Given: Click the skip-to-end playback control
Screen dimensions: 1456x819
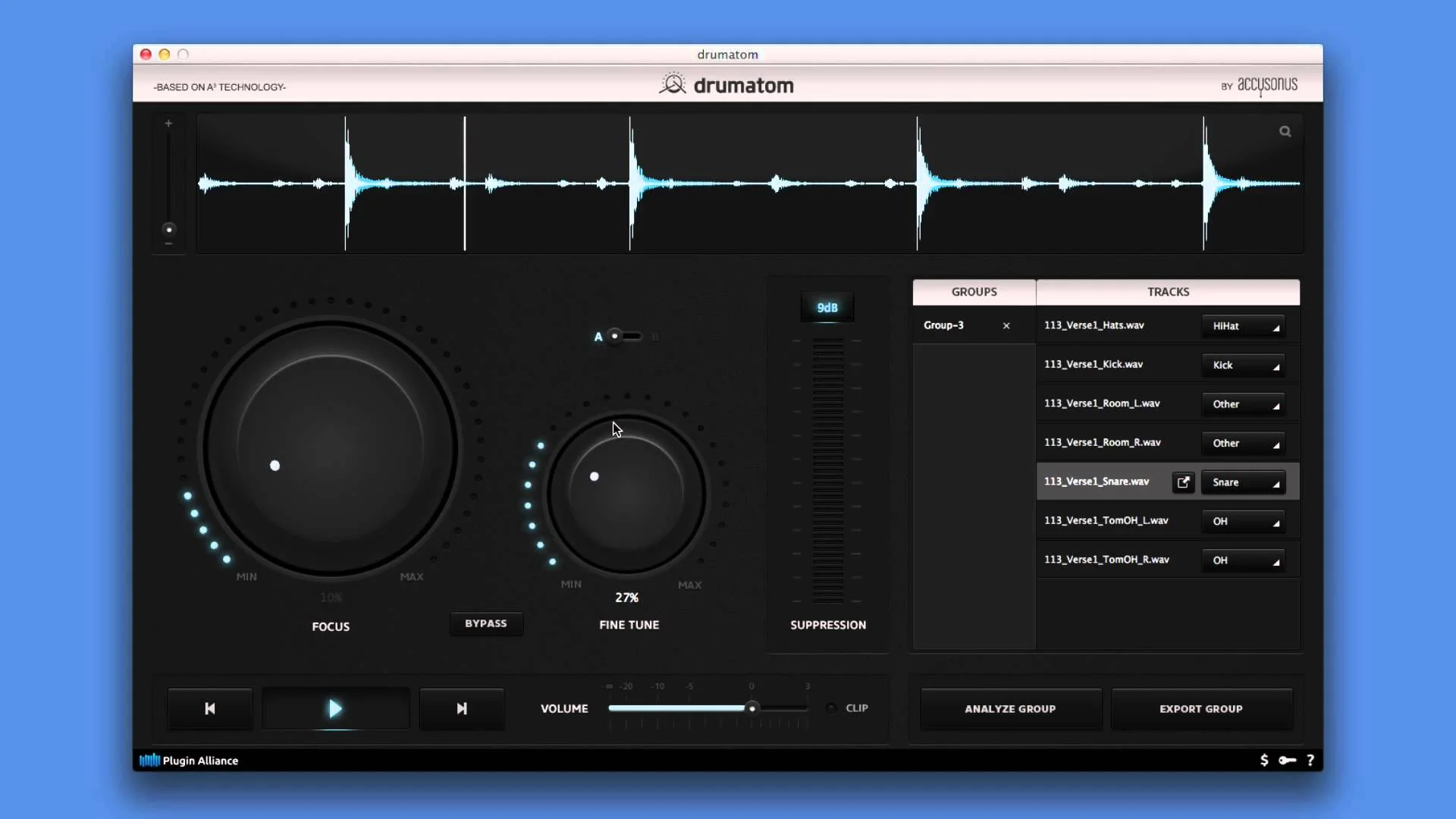Looking at the screenshot, I should pos(461,708).
